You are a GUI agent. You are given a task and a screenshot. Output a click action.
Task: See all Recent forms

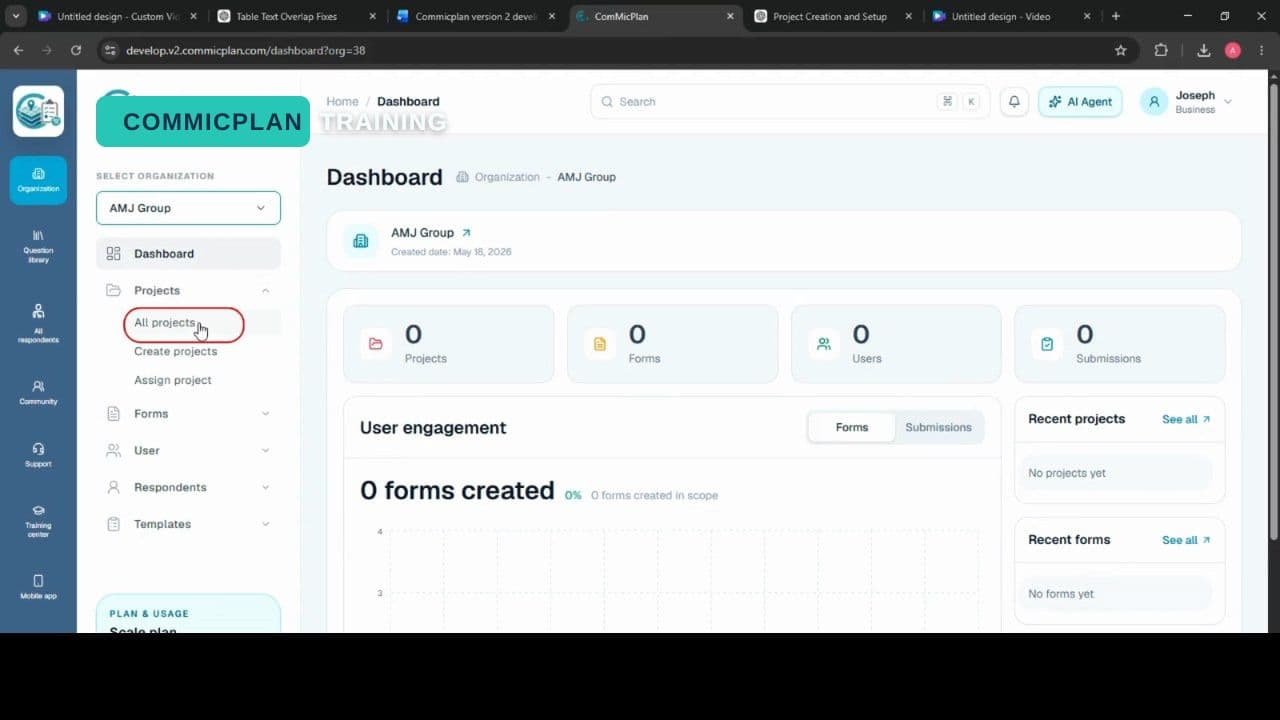pos(1186,540)
